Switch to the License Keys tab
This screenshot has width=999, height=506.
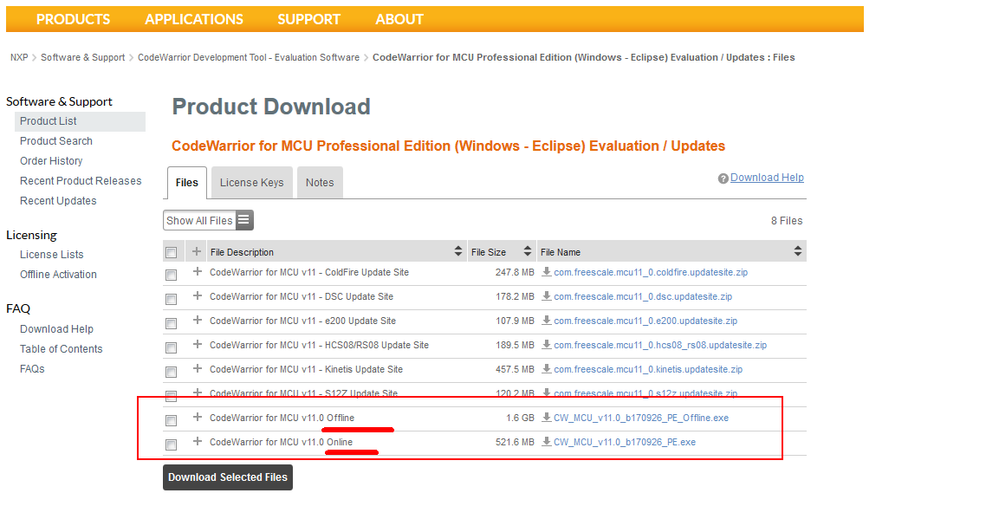coord(252,182)
